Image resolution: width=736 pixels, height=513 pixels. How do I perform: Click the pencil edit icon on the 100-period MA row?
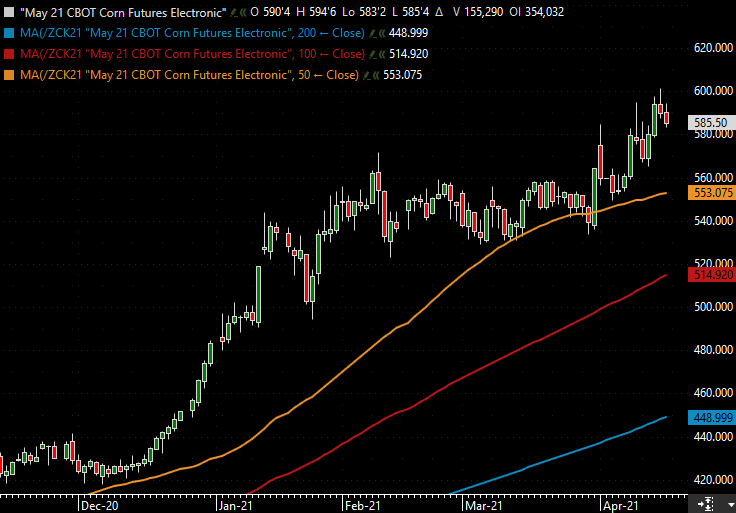(373, 54)
